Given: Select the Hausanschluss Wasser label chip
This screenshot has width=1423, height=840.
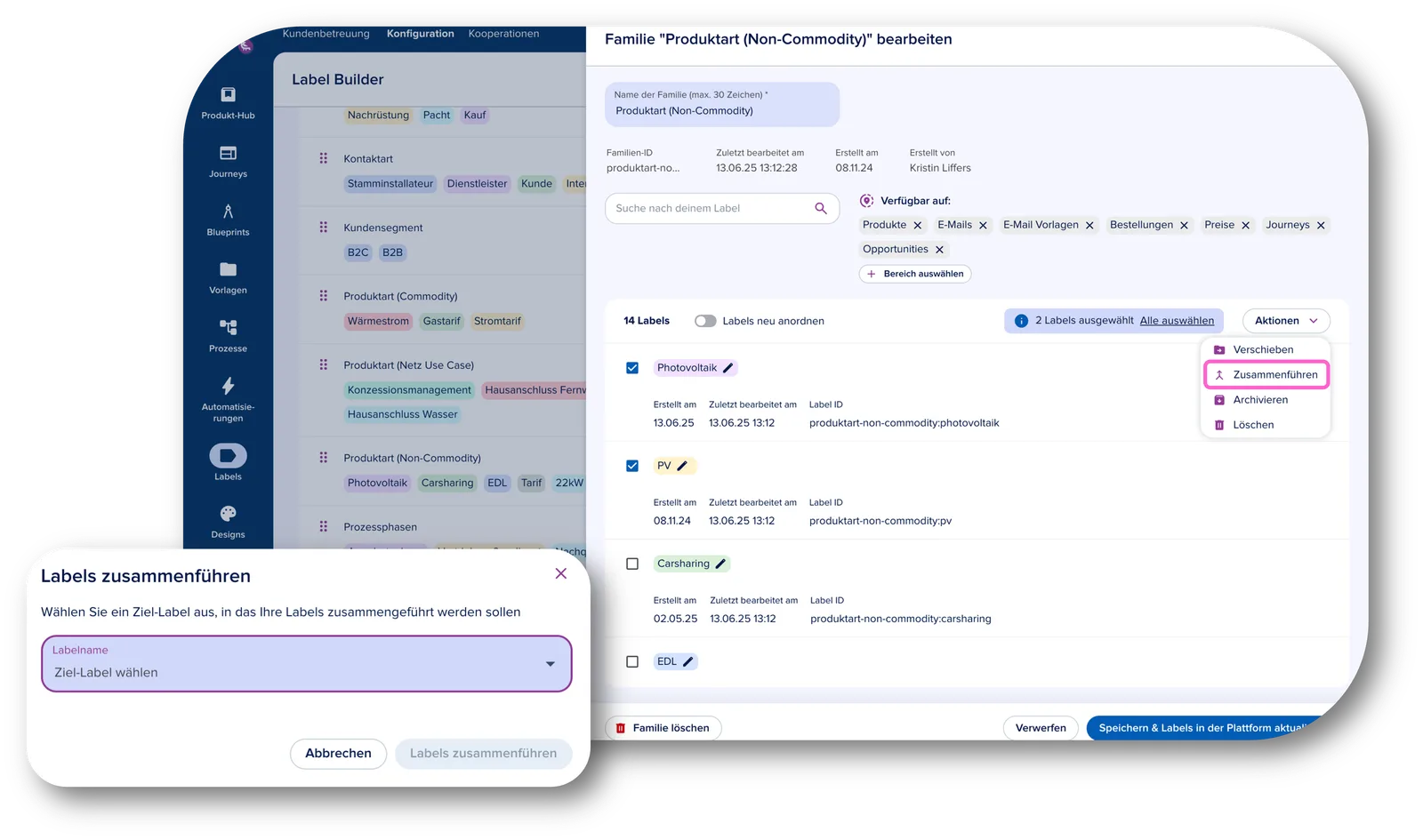Looking at the screenshot, I should [402, 414].
